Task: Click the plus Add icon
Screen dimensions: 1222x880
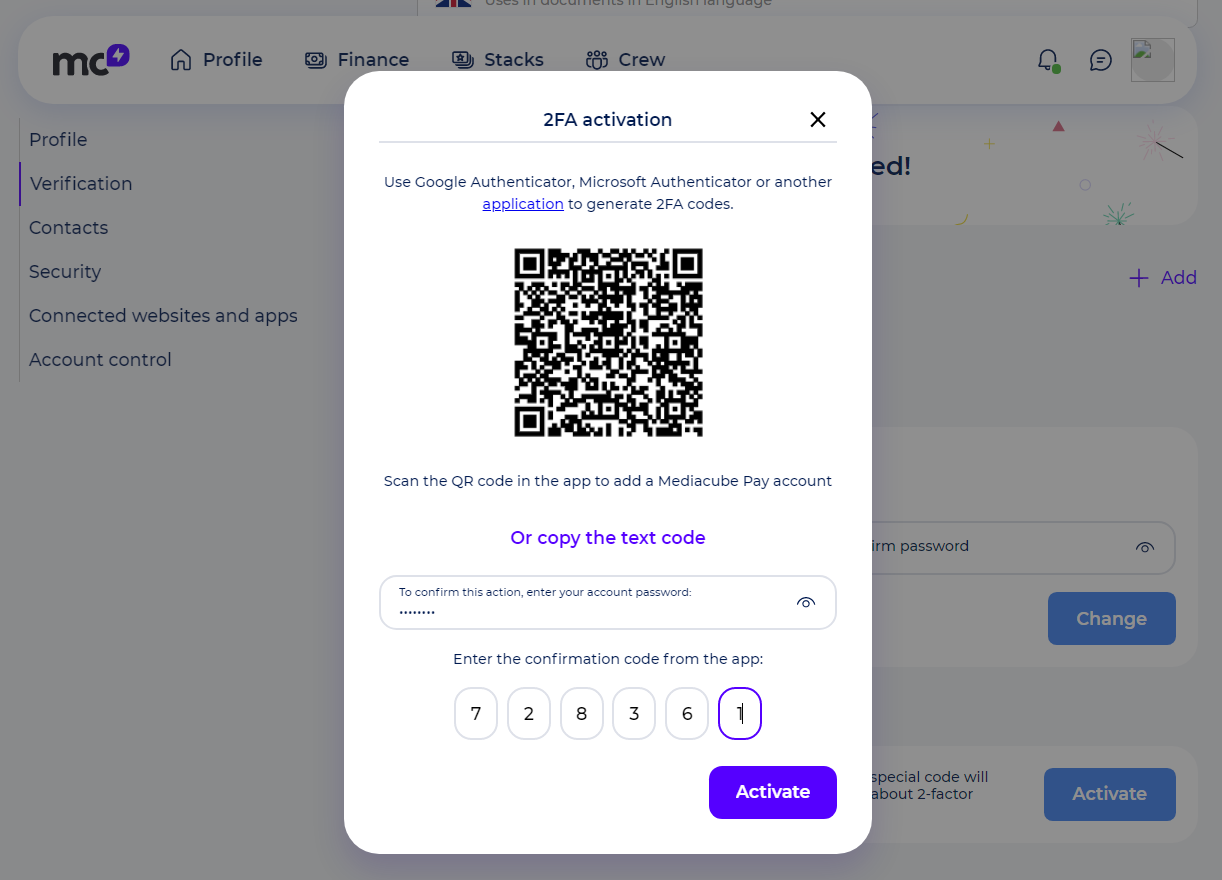Action: click(x=1138, y=278)
